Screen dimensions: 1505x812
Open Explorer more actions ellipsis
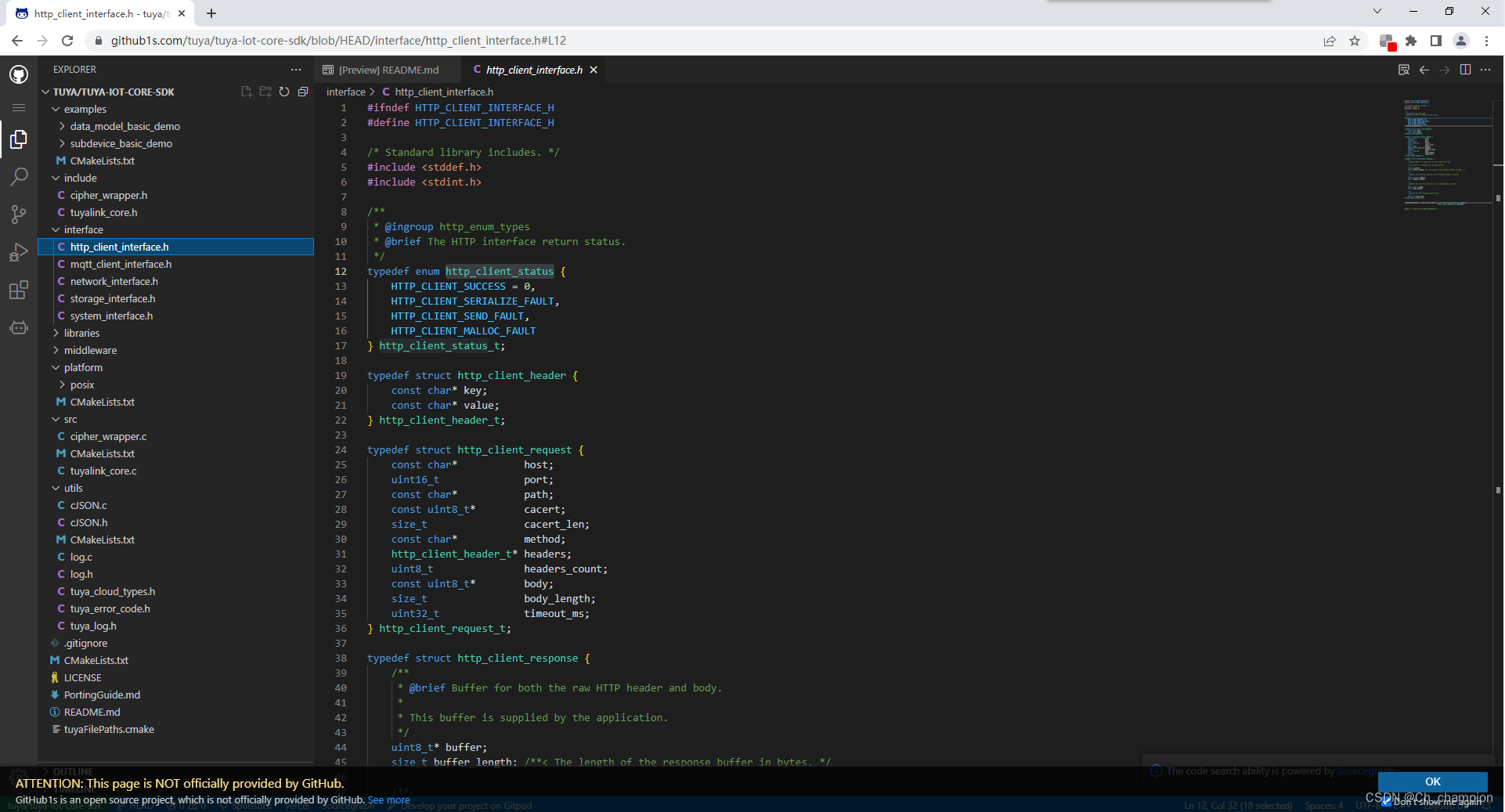pos(296,70)
